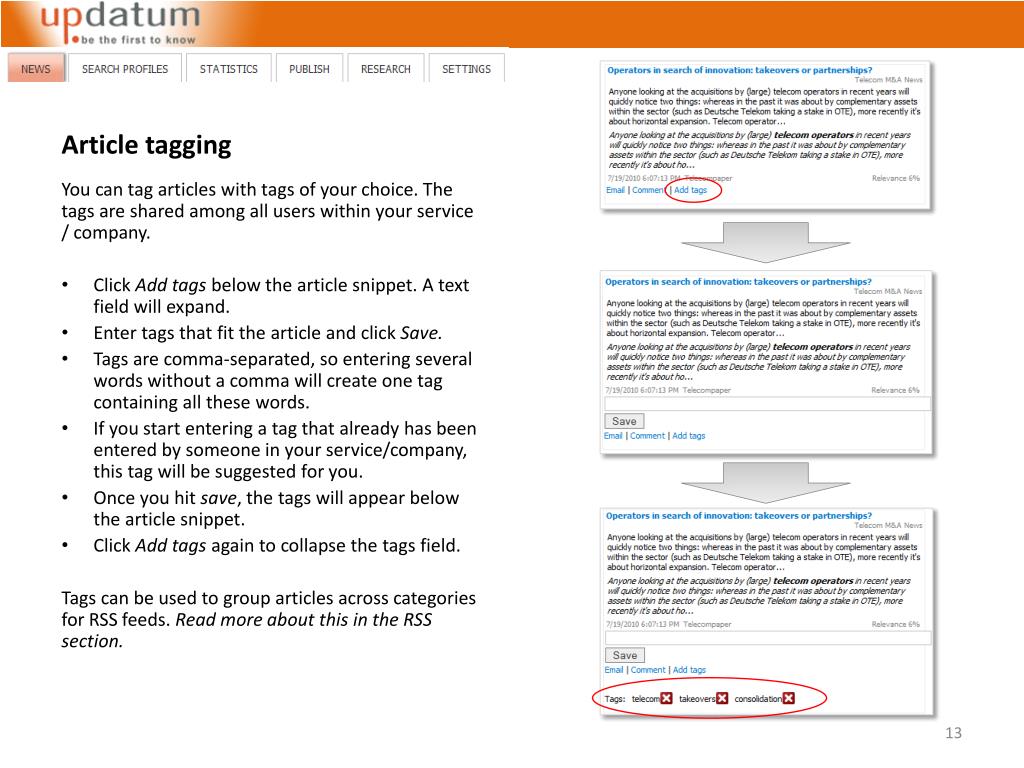The width and height of the screenshot is (1024, 768).
Task: Focus the tag text field in the middle card
Action: pos(767,403)
